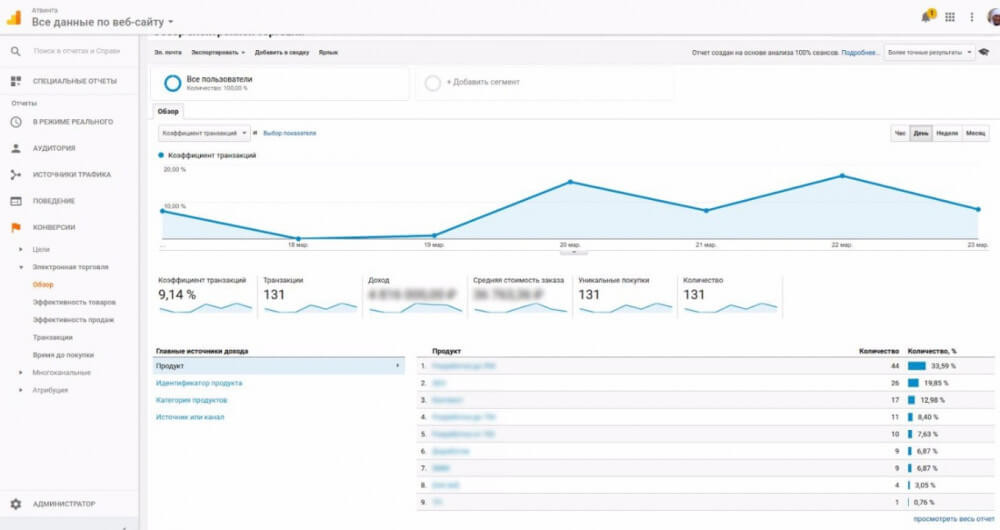Image resolution: width=1000 pixels, height=530 pixels.
Task: Click the 20 мар. data point on chart
Action: [570, 182]
